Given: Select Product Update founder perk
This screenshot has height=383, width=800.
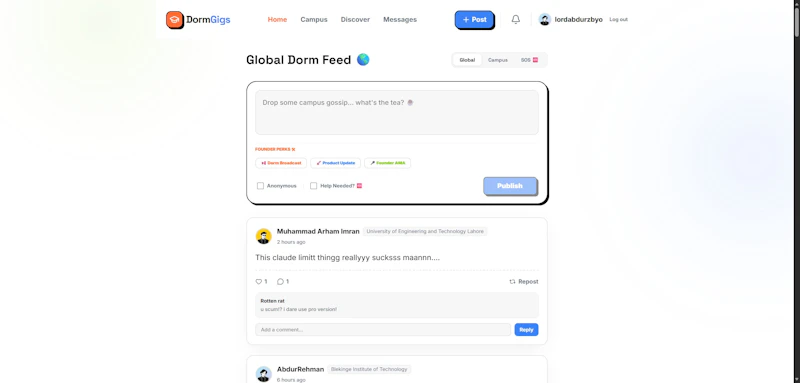Looking at the screenshot, I should click(335, 163).
